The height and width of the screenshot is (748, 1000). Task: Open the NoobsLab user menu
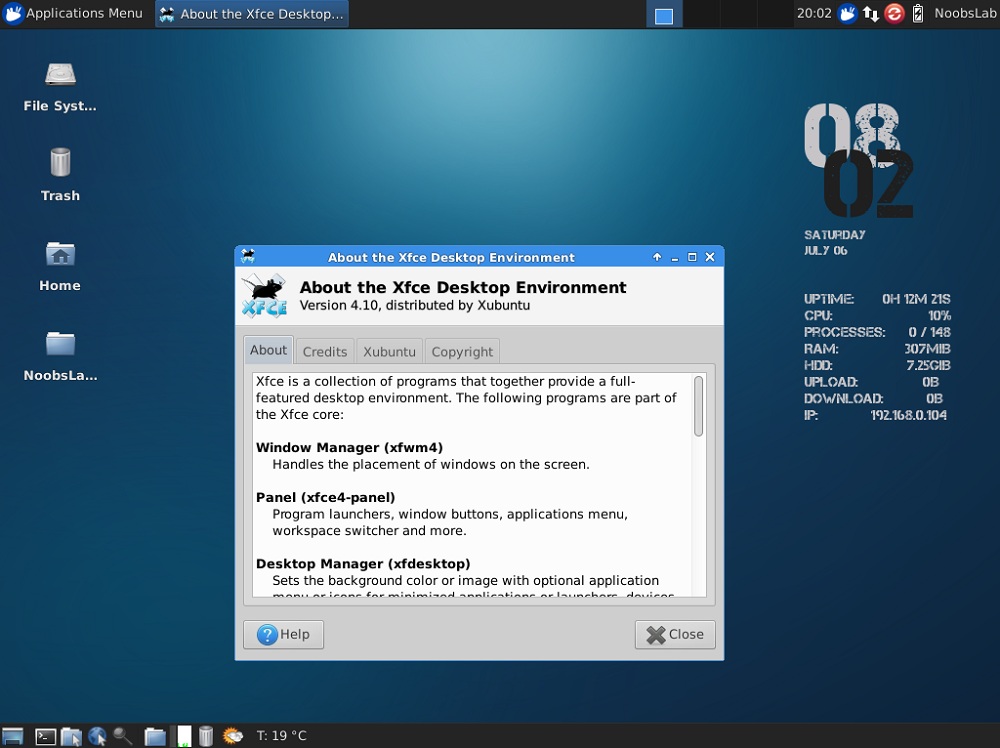[965, 13]
